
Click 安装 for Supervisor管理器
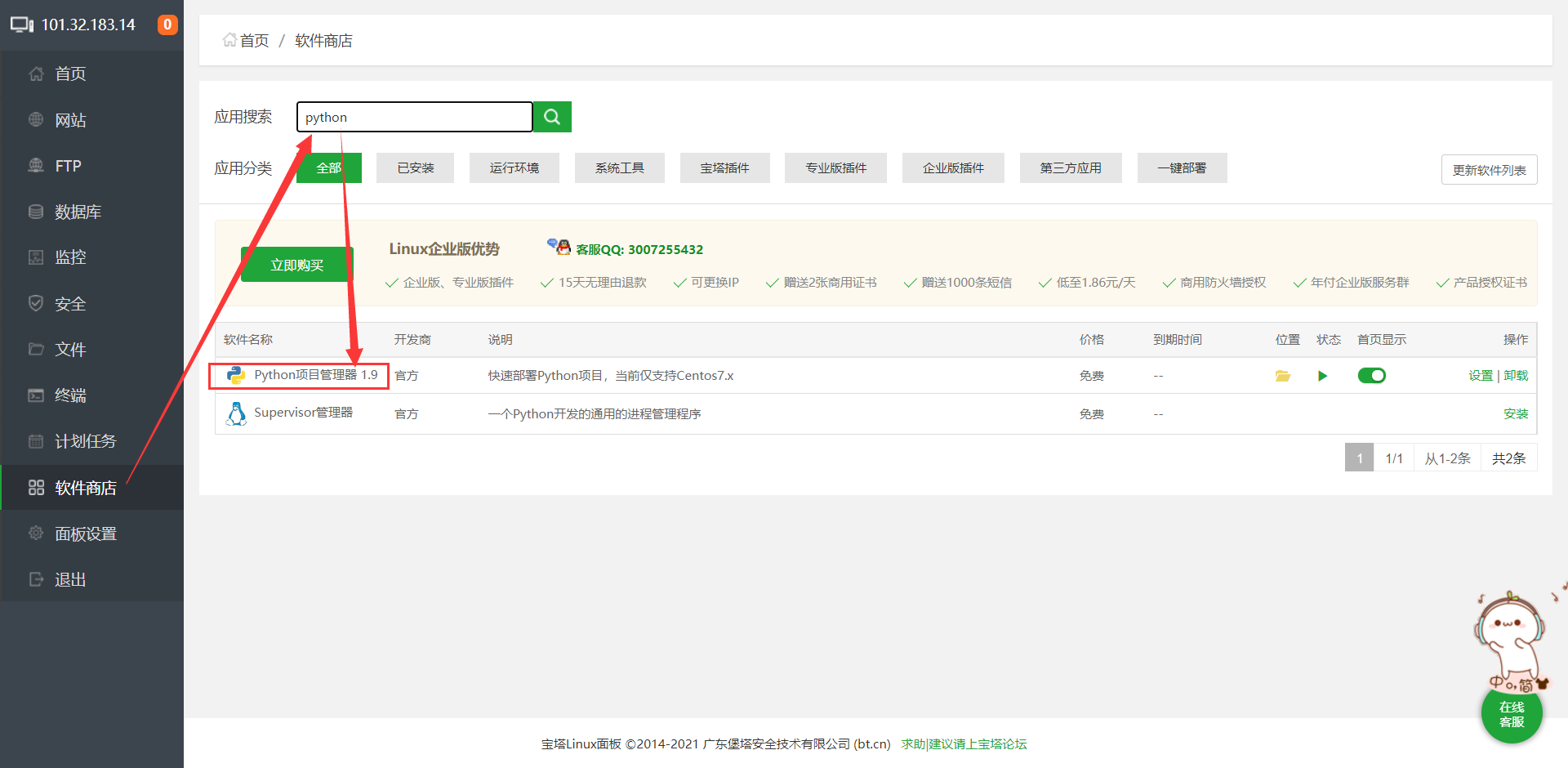pos(1516,414)
